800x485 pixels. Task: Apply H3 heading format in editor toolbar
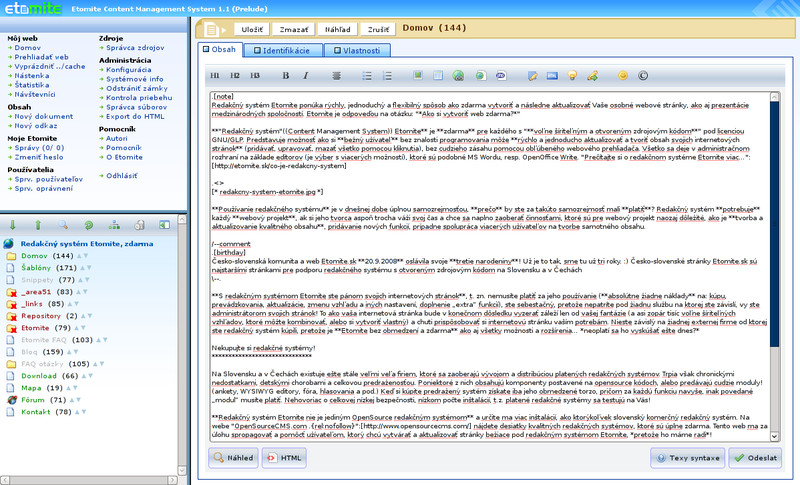point(255,75)
